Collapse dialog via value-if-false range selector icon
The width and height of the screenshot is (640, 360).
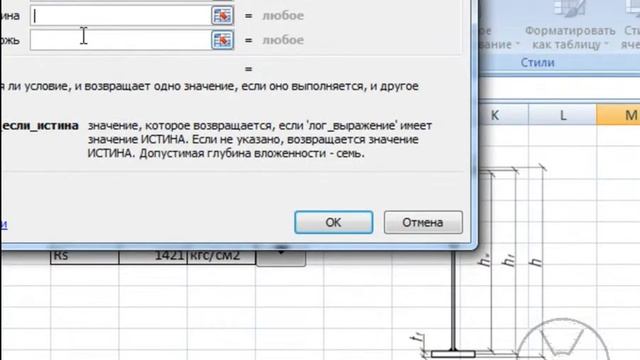(222, 40)
